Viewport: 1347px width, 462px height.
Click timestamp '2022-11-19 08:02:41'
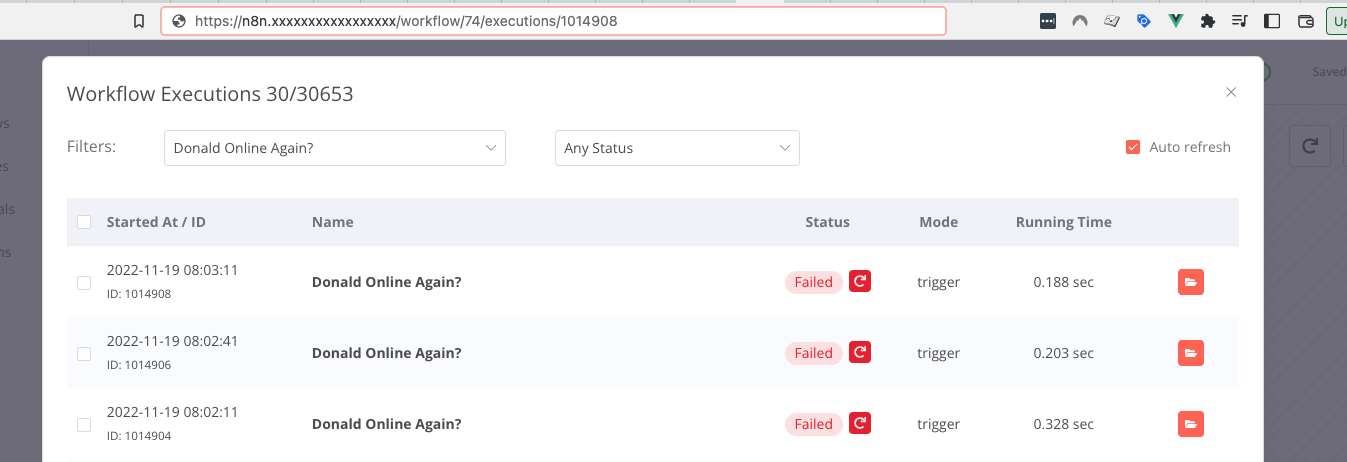[172, 341]
